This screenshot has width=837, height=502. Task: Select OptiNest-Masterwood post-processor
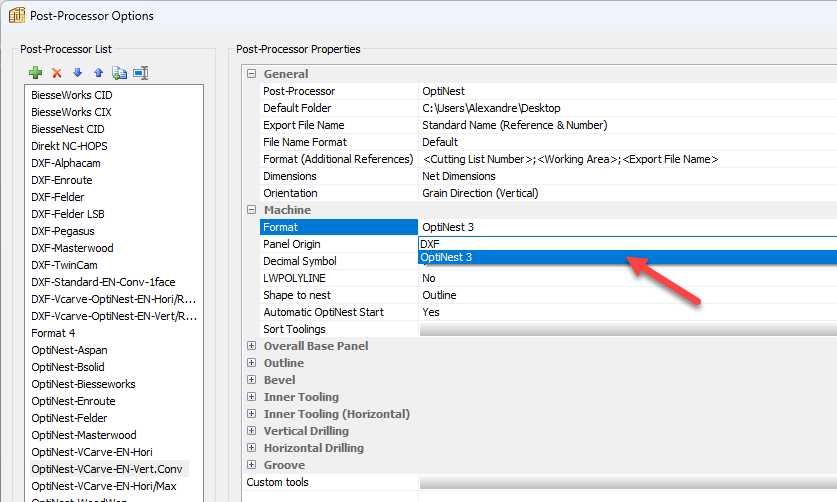(x=84, y=435)
